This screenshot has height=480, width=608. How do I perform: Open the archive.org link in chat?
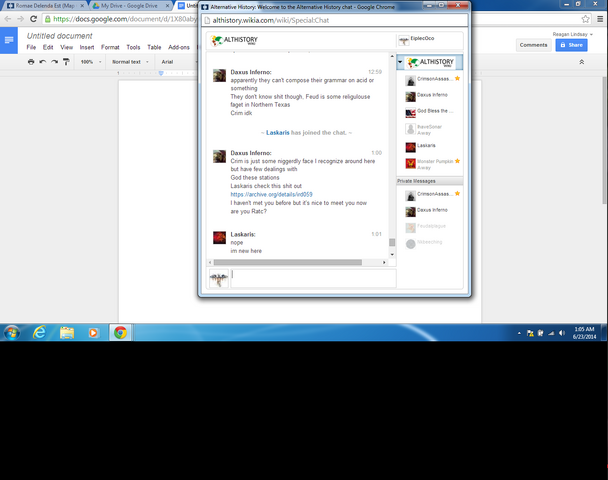coord(271,194)
